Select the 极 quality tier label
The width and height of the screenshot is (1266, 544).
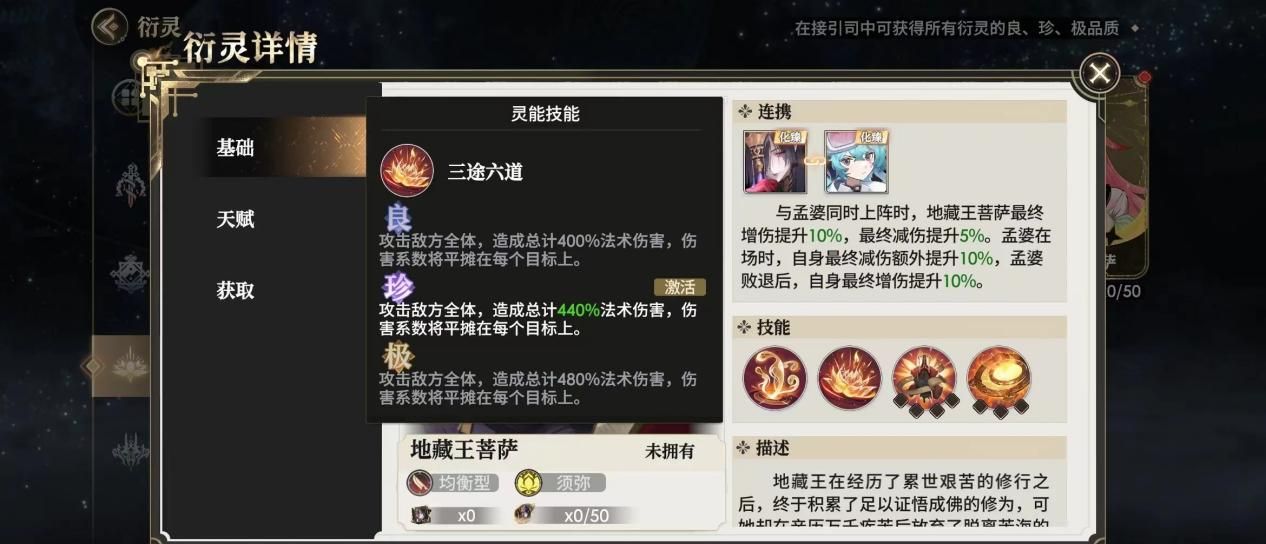point(398,356)
